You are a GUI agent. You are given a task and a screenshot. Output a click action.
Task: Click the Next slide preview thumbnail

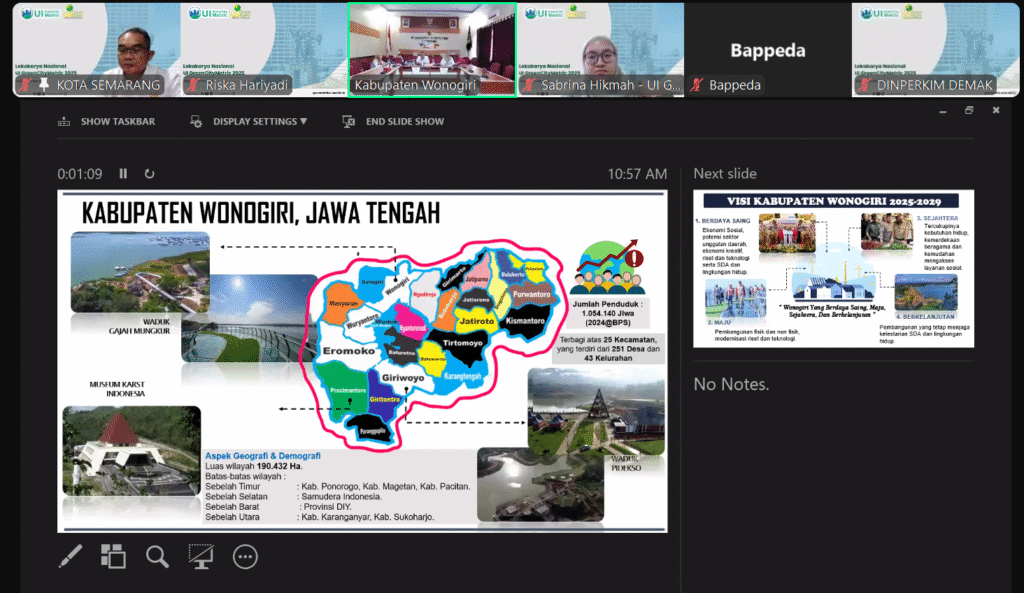(833, 268)
